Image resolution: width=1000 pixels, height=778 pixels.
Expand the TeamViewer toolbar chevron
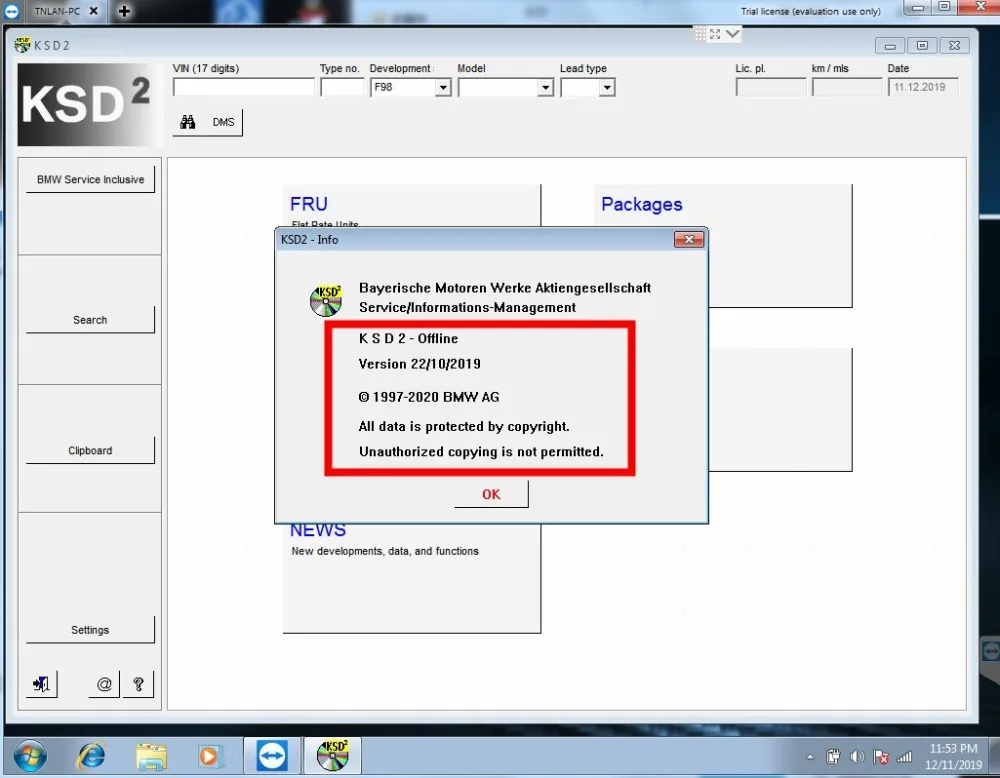coord(733,34)
